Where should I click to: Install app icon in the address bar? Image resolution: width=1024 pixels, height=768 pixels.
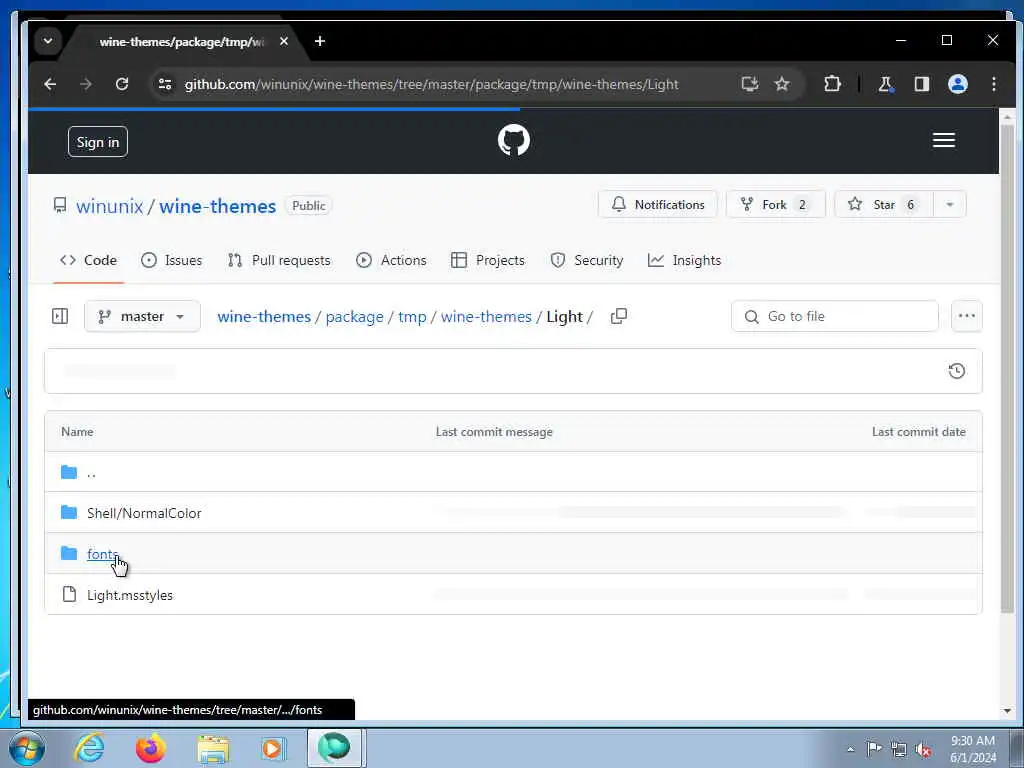(x=750, y=84)
